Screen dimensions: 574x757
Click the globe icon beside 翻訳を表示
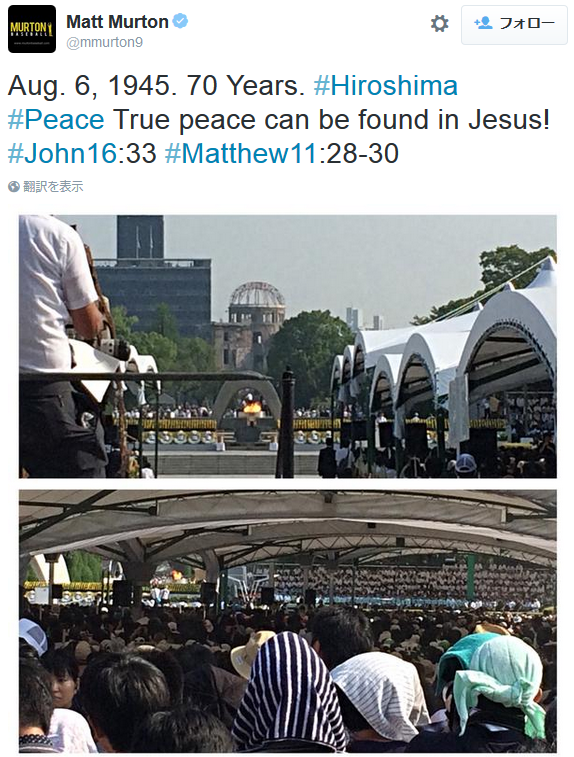pyautogui.click(x=14, y=186)
